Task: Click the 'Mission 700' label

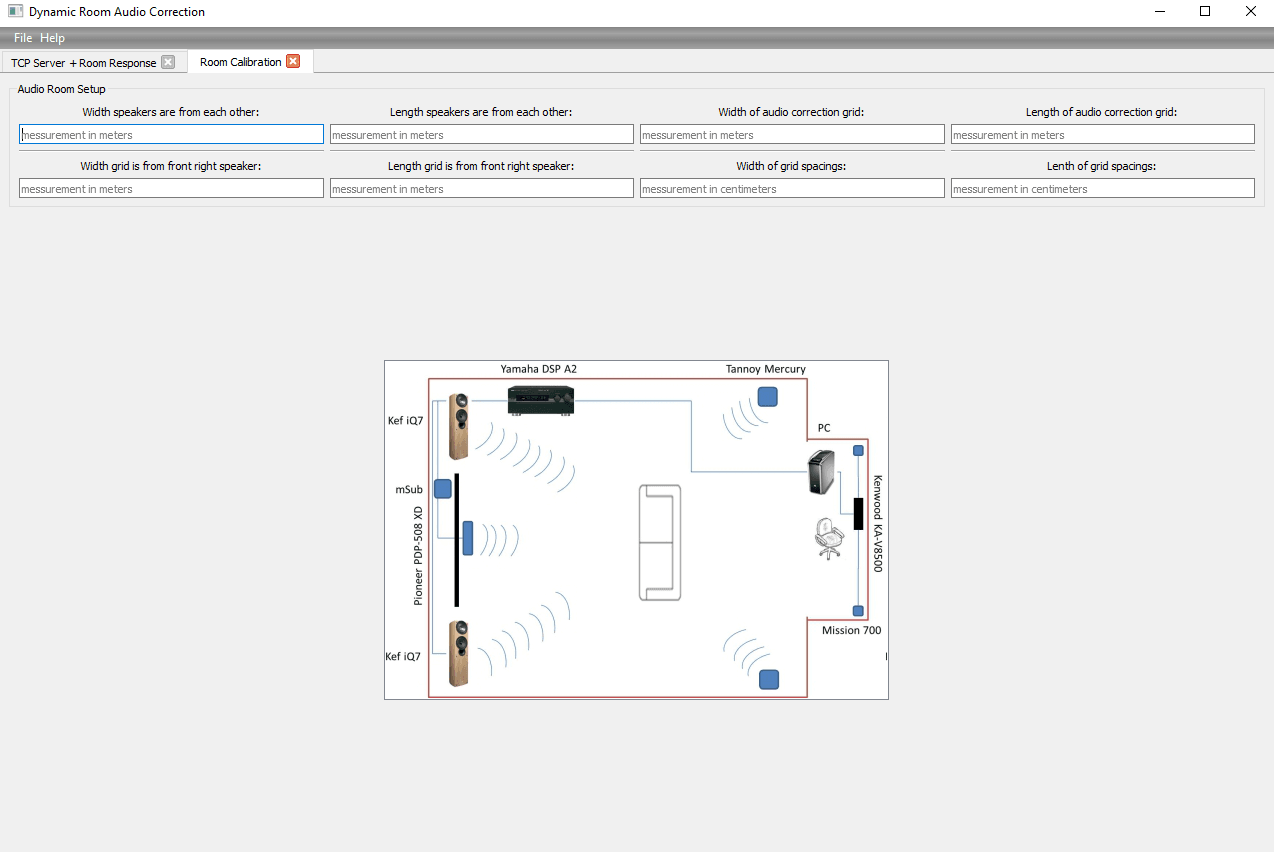Action: point(852,630)
